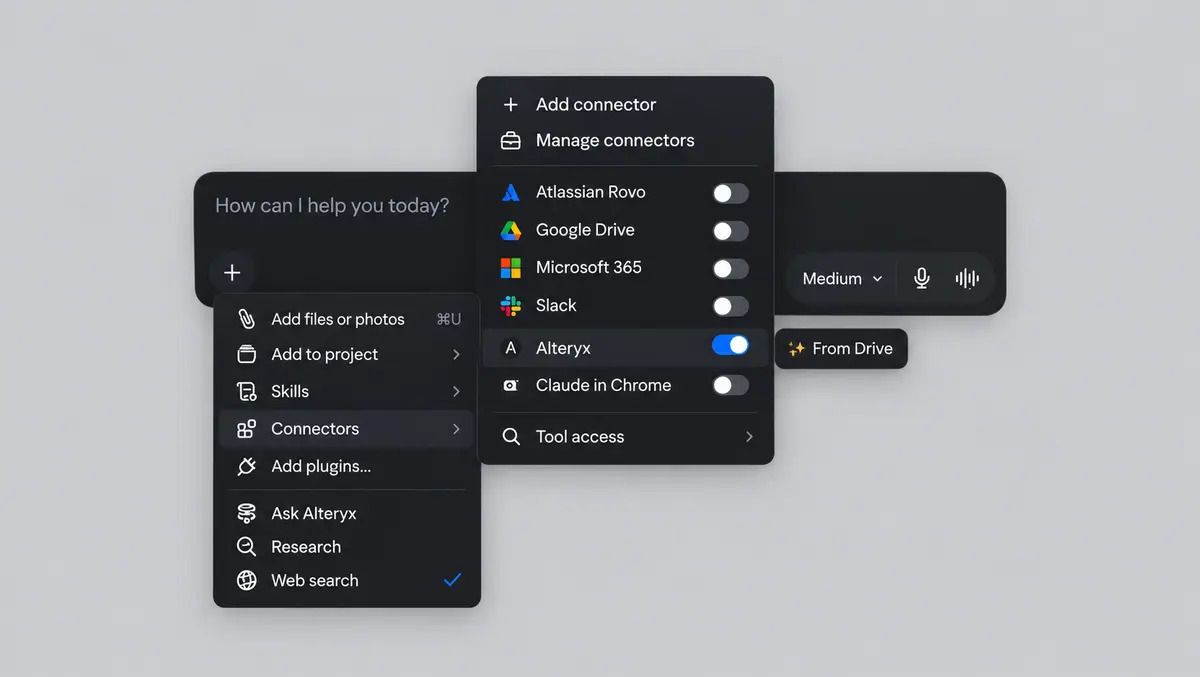
Task: Open the Tool access entry
Action: click(x=625, y=437)
